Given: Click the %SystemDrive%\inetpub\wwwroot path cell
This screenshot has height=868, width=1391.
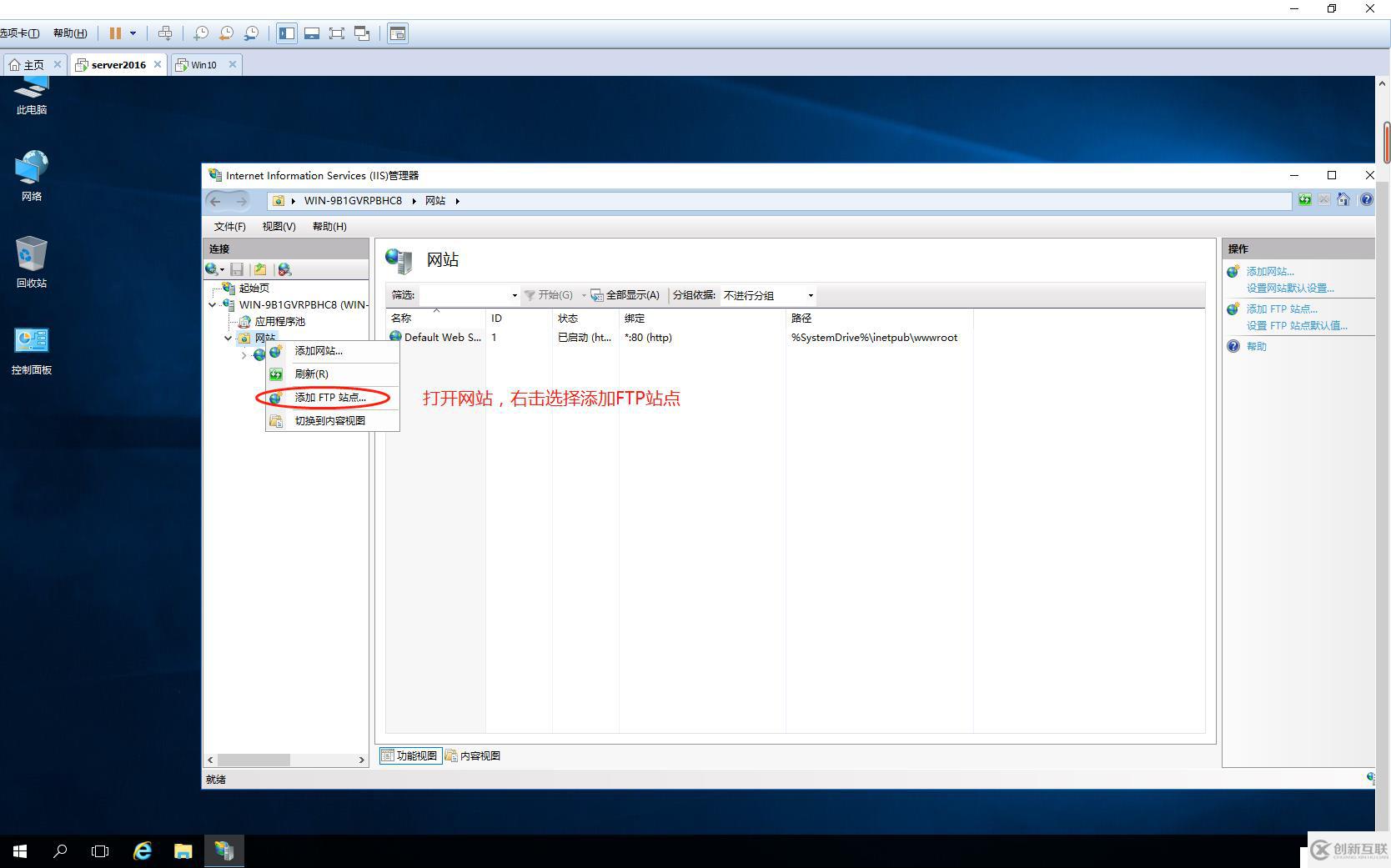Looking at the screenshot, I should coord(874,338).
